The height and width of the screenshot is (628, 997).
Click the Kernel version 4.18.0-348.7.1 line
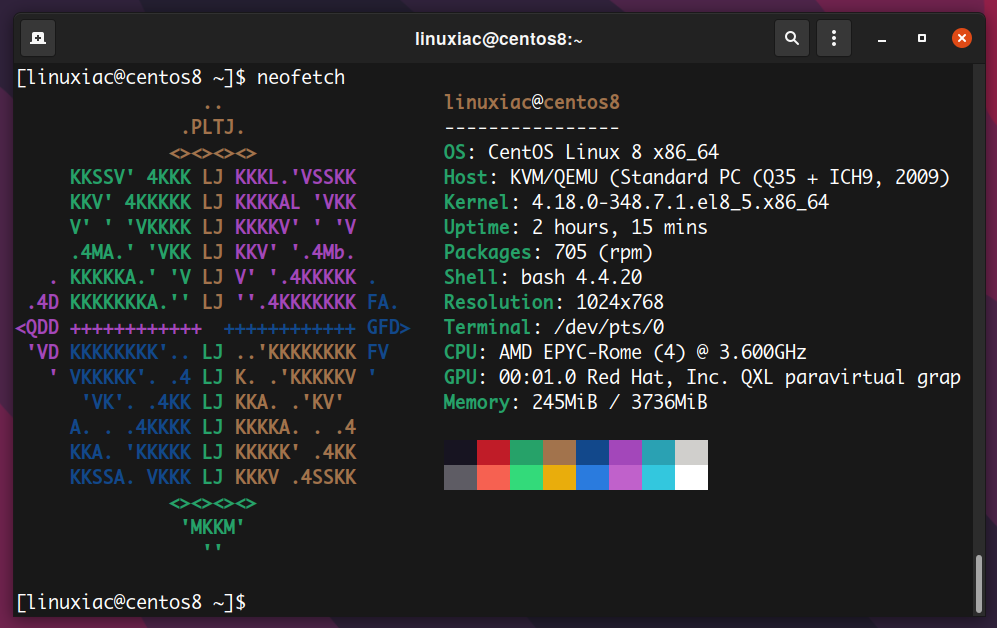pos(636,202)
